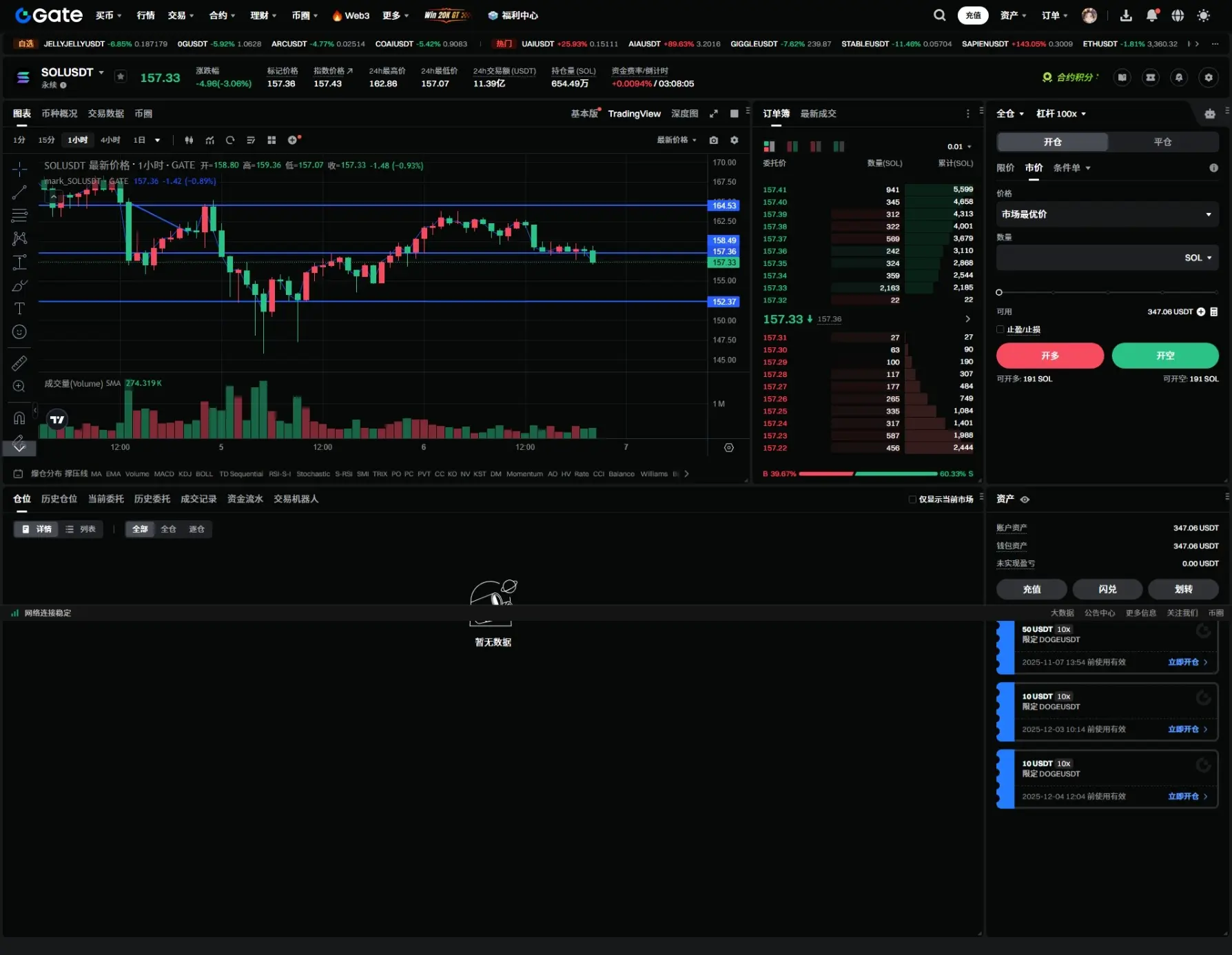The image size is (1232, 955).
Task: Adjust the order quantity percentage slider
Action: click(1108, 292)
